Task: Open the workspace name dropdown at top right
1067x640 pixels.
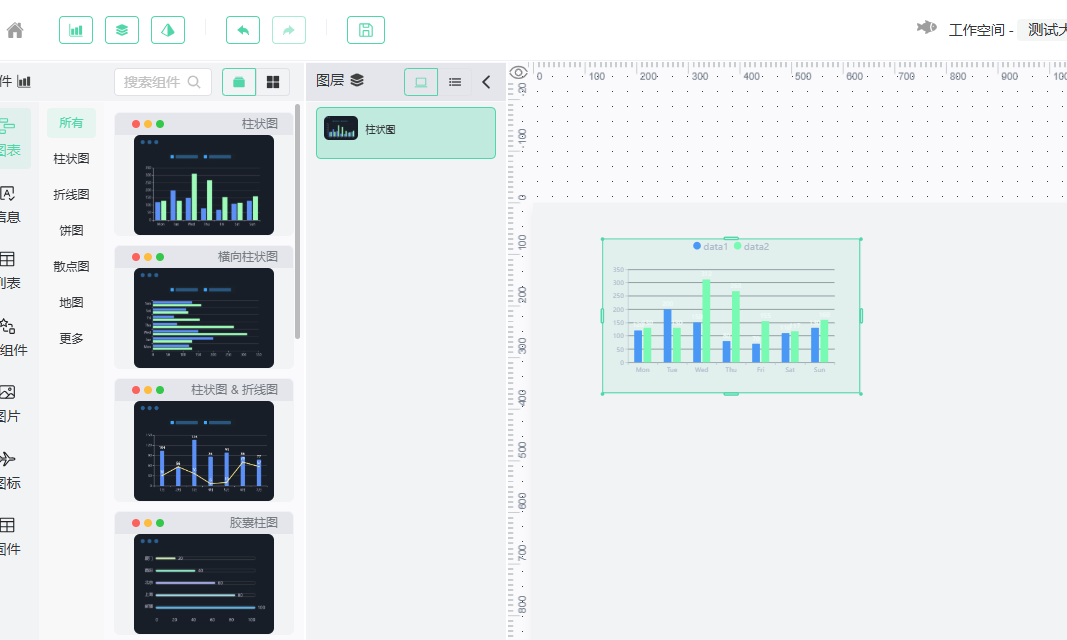Action: (x=1043, y=30)
